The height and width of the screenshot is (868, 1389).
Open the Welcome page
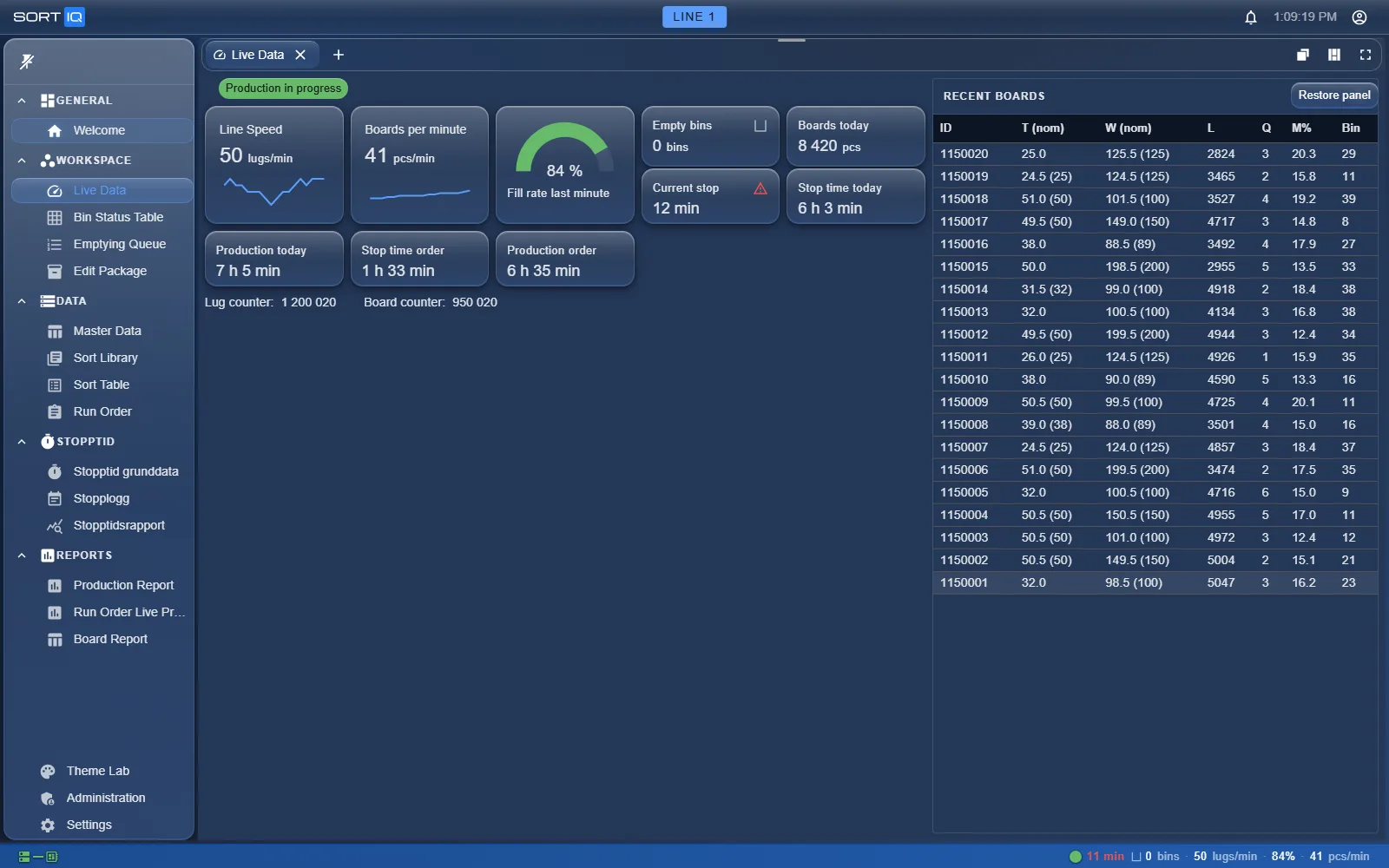pyautogui.click(x=102, y=130)
